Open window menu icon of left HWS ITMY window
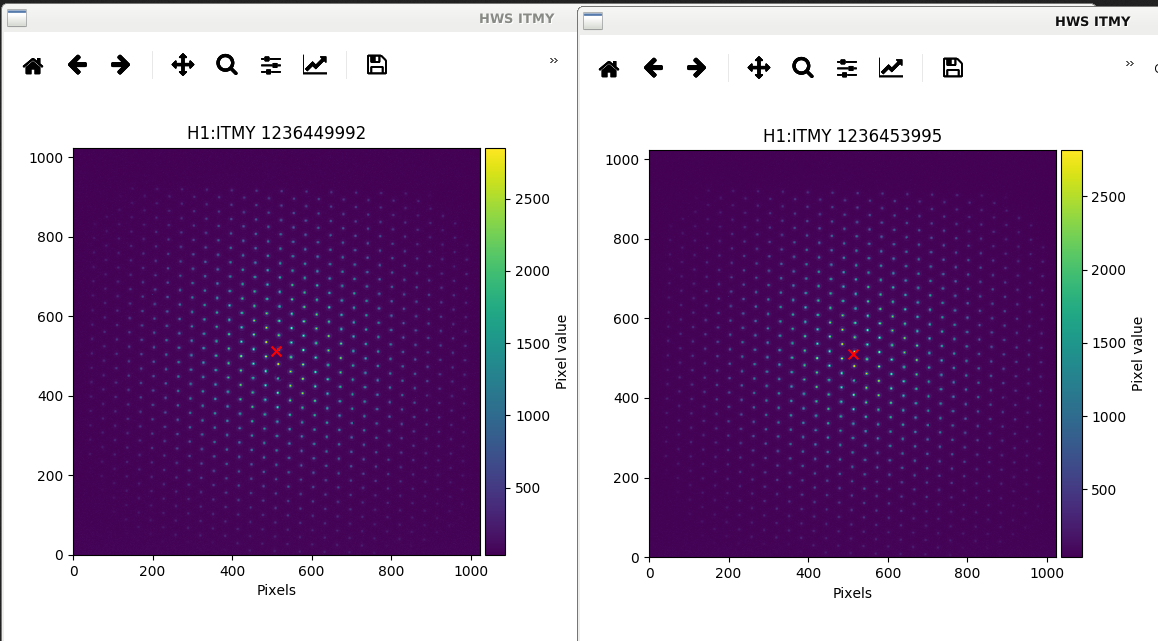 tap(17, 18)
